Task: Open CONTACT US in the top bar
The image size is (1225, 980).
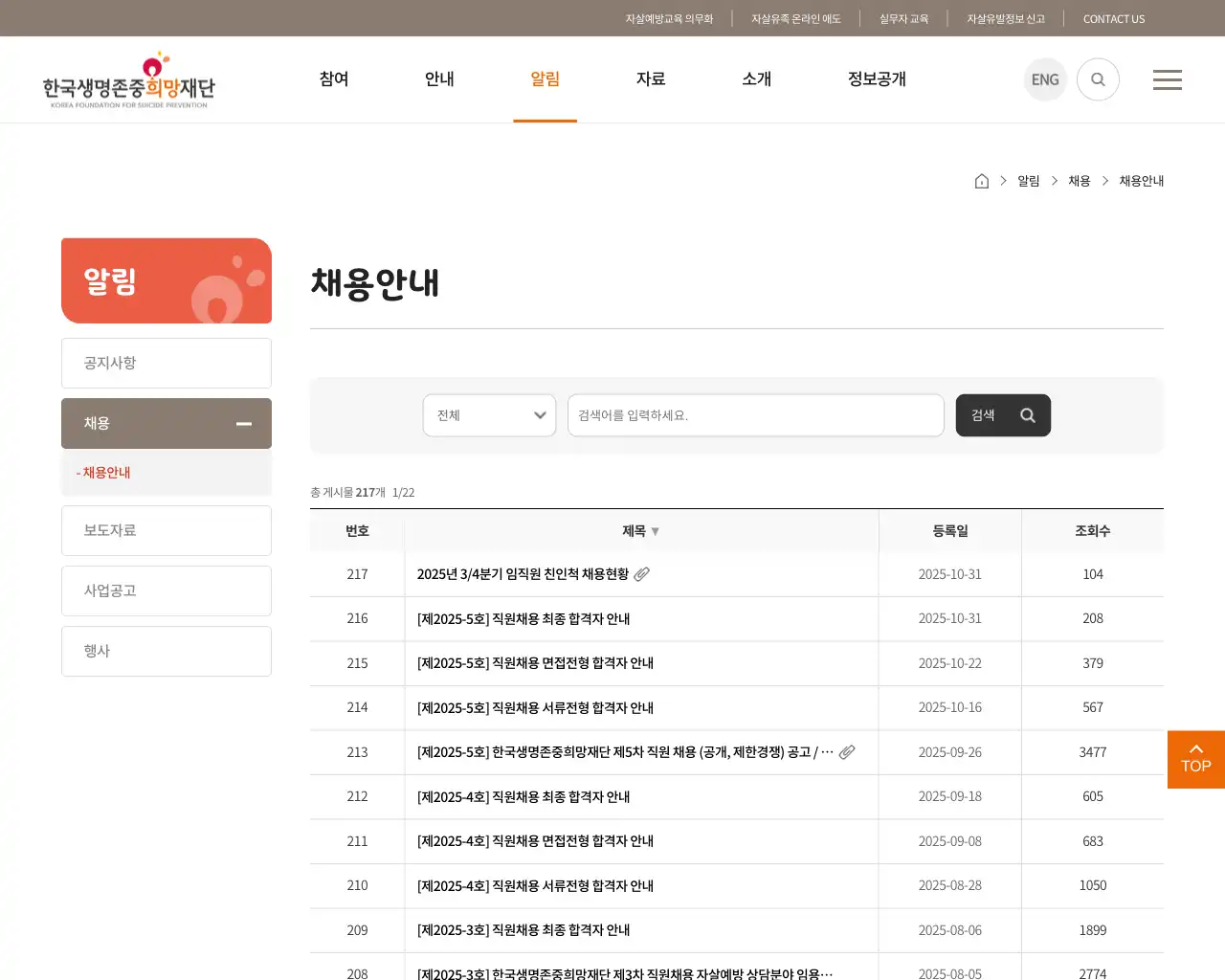Action: pos(1113,18)
